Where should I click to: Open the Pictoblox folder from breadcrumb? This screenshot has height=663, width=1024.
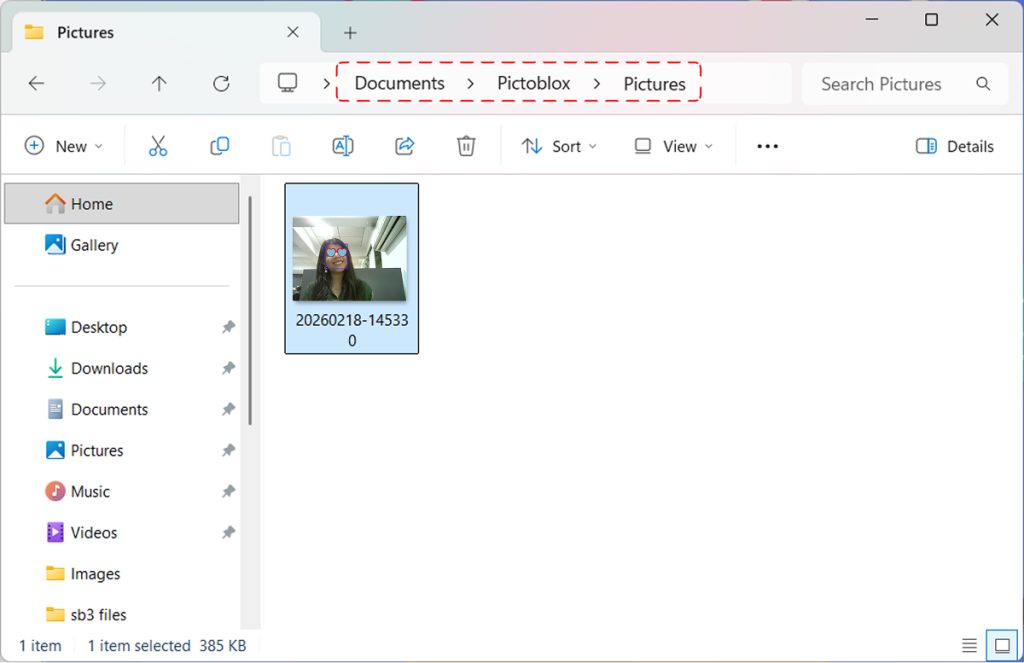[533, 84]
